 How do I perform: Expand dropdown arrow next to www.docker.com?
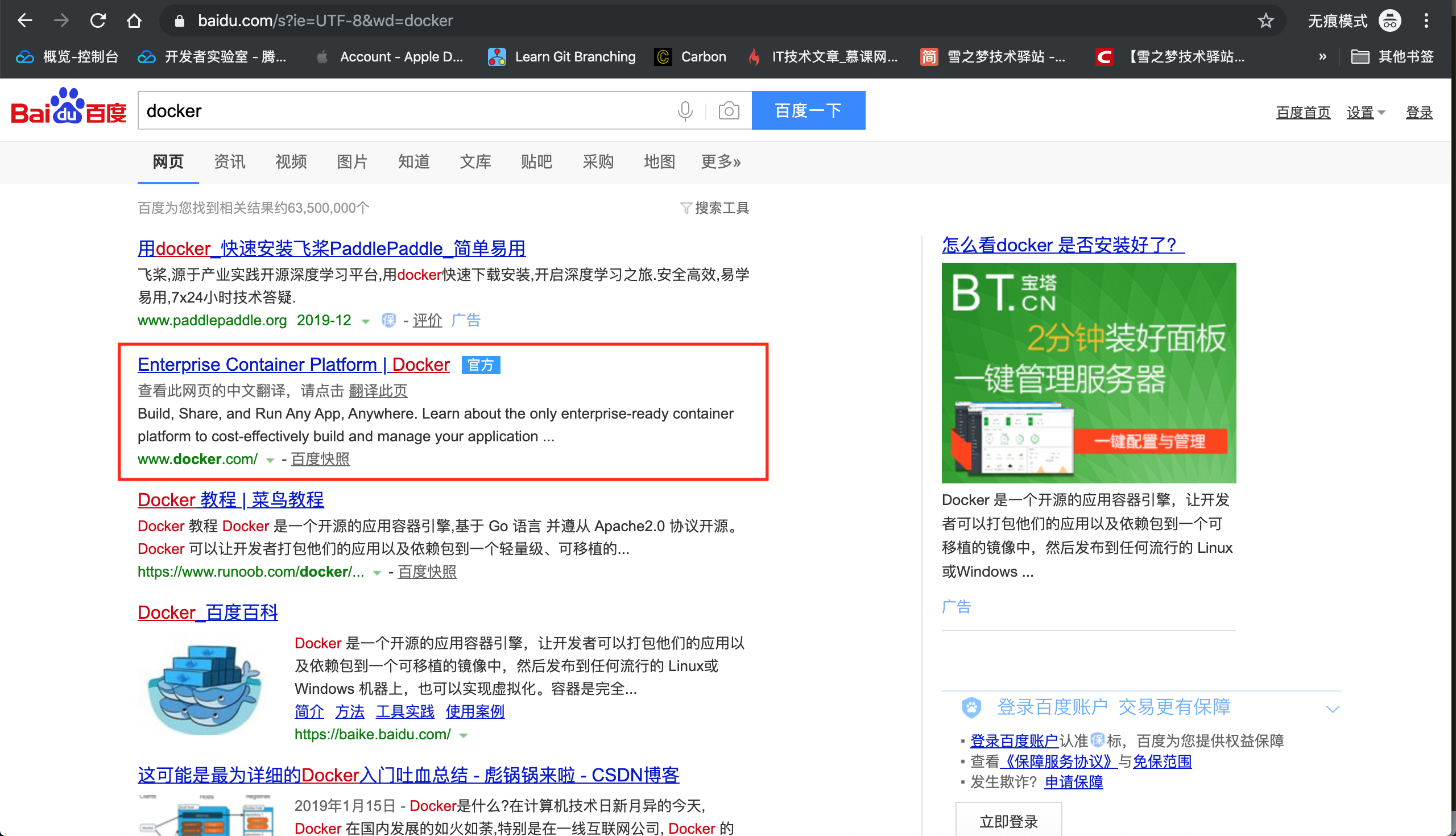pyautogui.click(x=270, y=460)
